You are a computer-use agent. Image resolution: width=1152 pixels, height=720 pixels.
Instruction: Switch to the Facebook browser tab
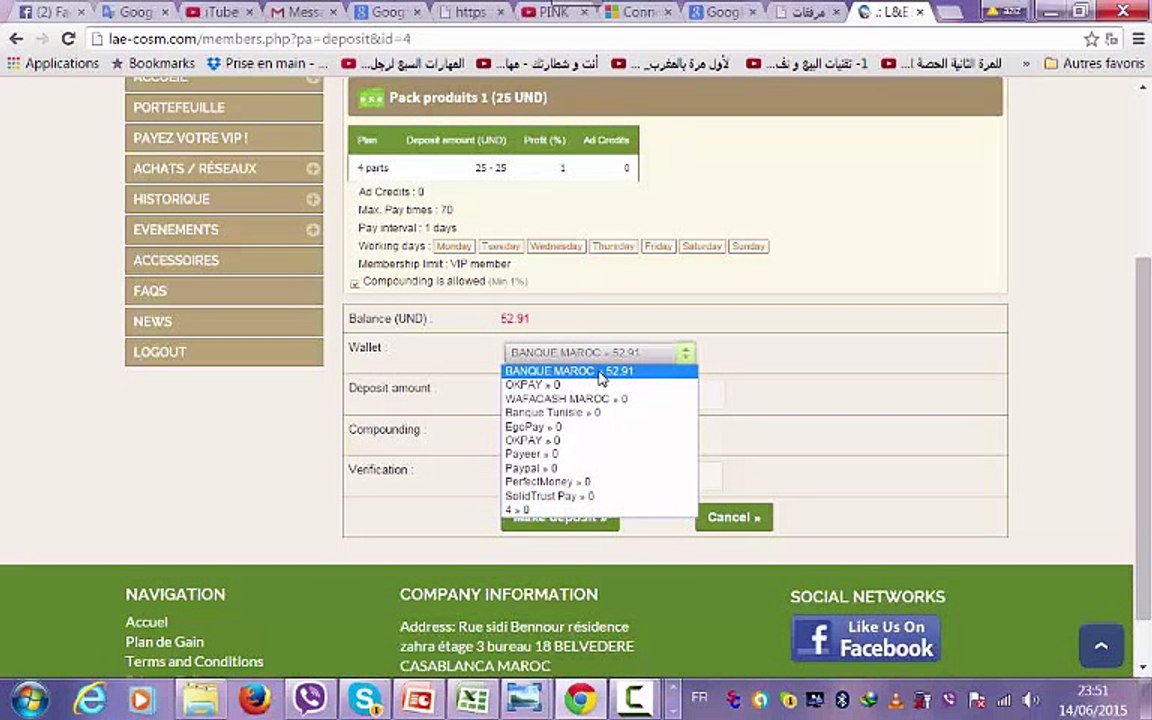pos(51,12)
